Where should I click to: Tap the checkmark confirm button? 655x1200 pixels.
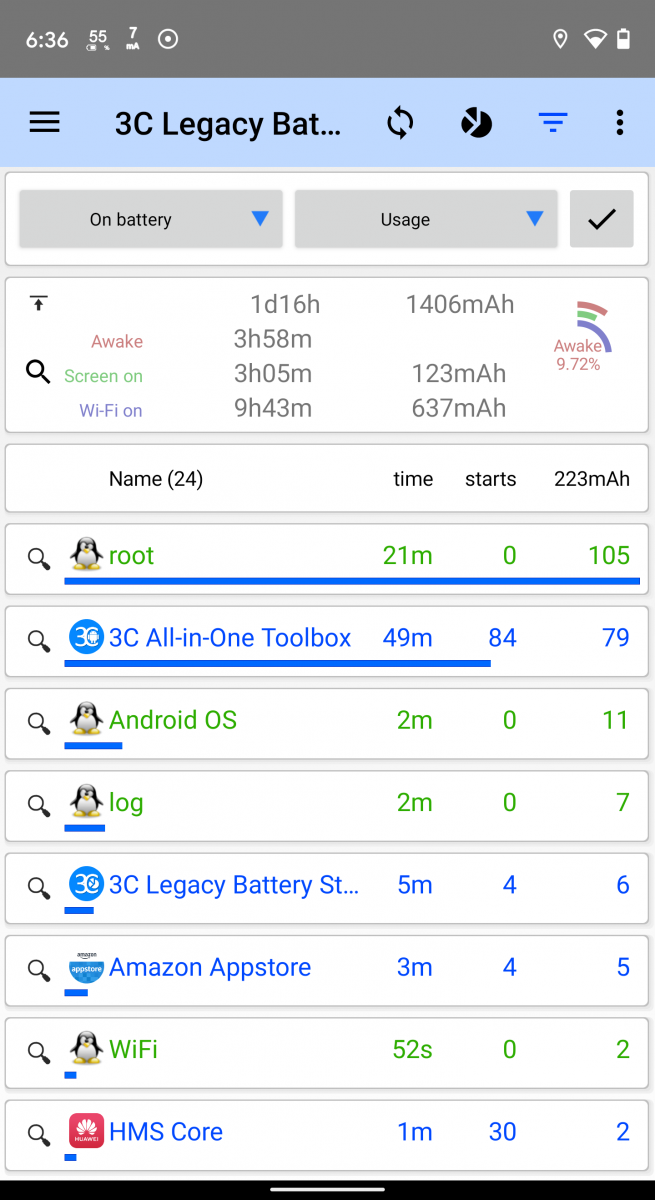(601, 219)
